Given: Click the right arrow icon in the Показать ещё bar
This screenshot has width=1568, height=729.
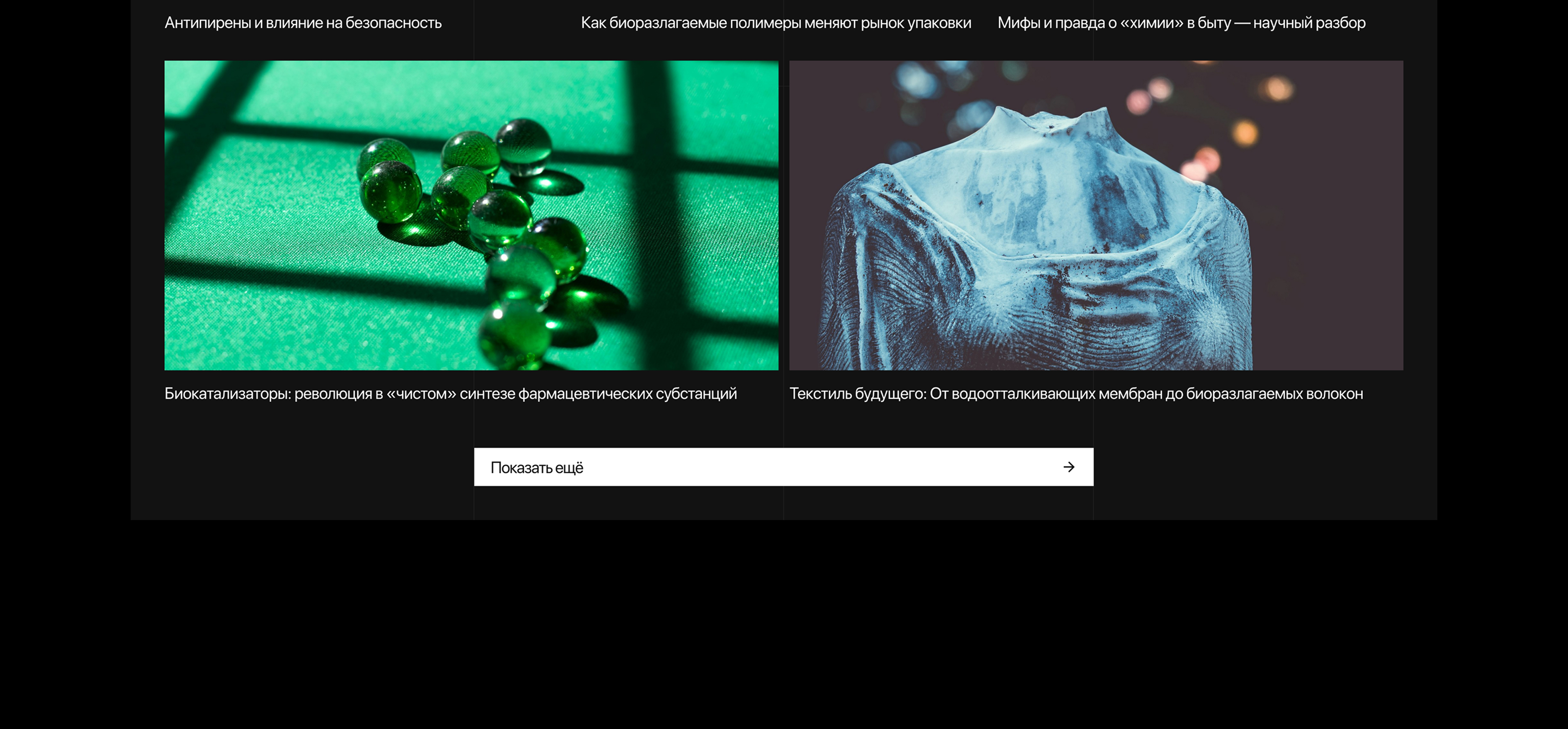Looking at the screenshot, I should (1069, 467).
